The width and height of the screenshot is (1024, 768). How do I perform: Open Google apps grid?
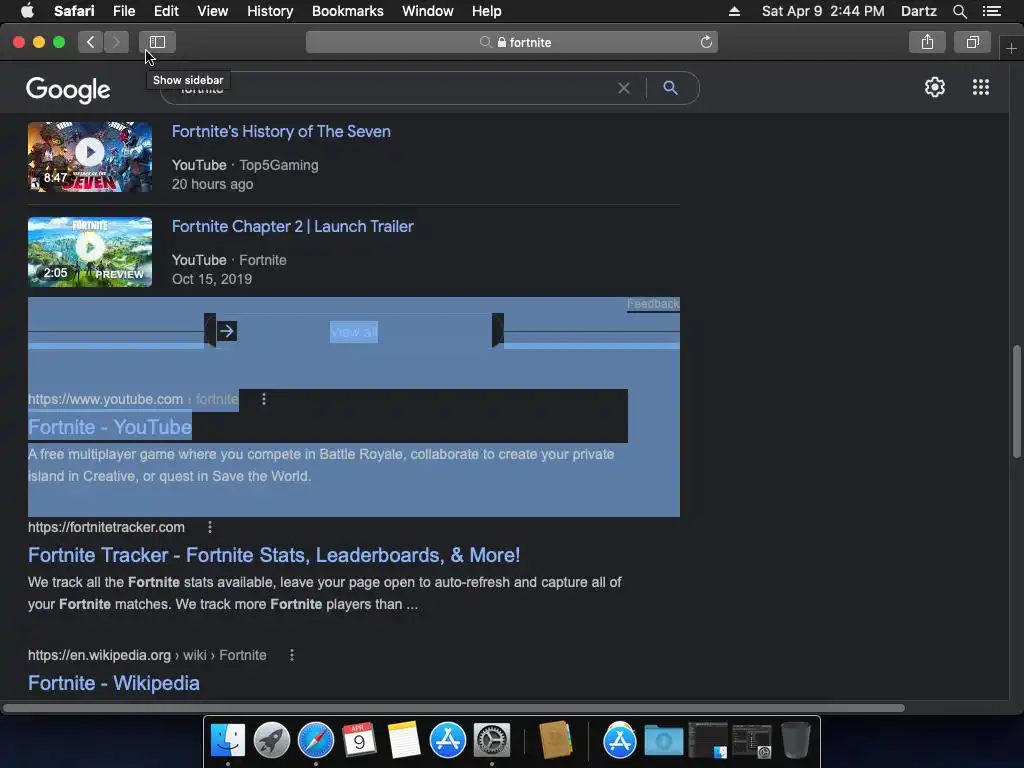pos(981,87)
